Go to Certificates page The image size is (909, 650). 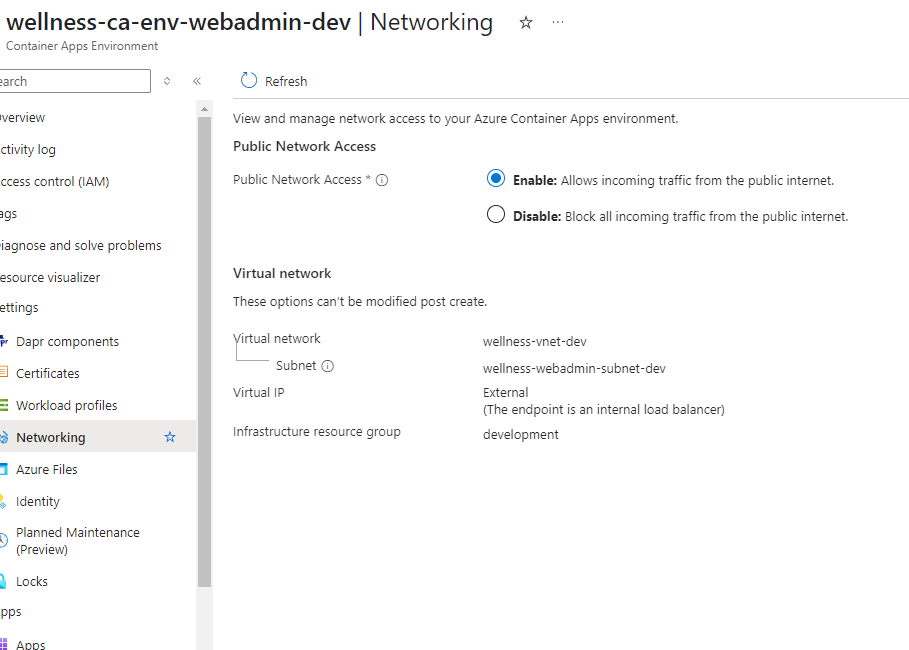tap(48, 373)
